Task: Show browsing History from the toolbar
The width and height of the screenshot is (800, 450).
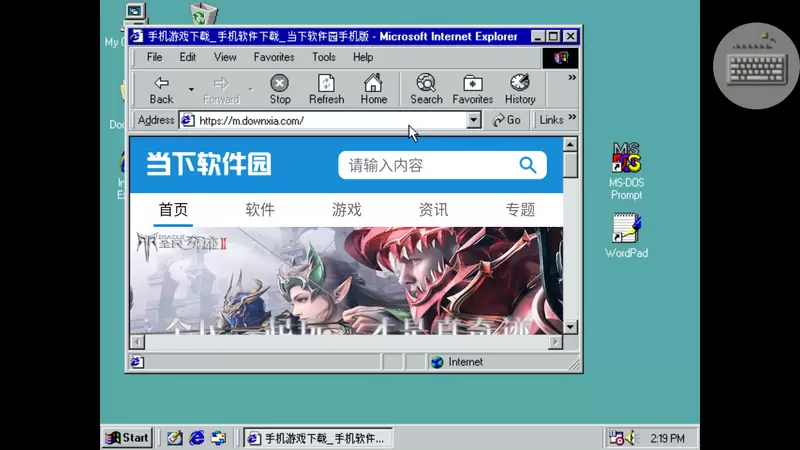Action: (x=519, y=88)
